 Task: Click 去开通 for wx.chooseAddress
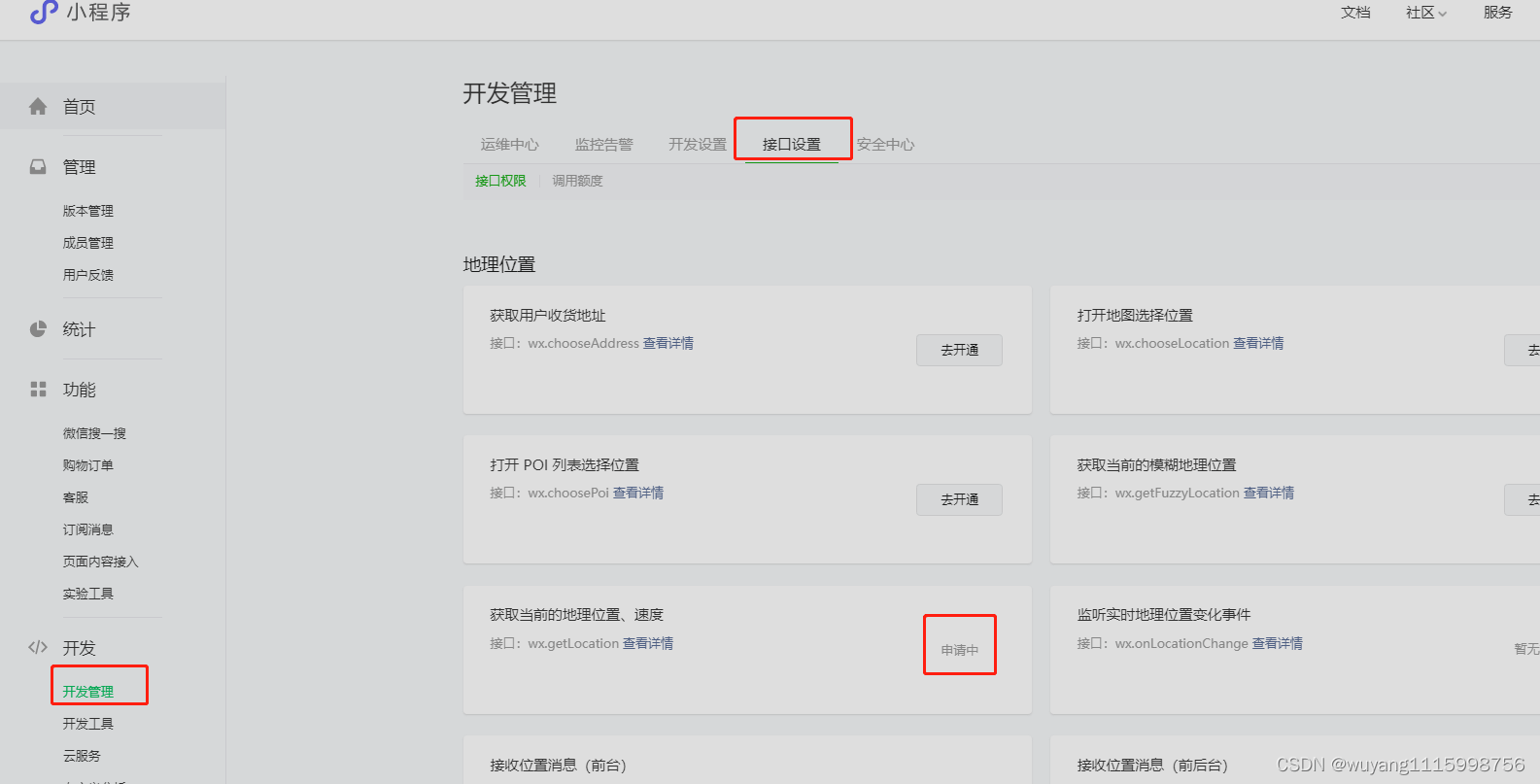pyautogui.click(x=959, y=350)
